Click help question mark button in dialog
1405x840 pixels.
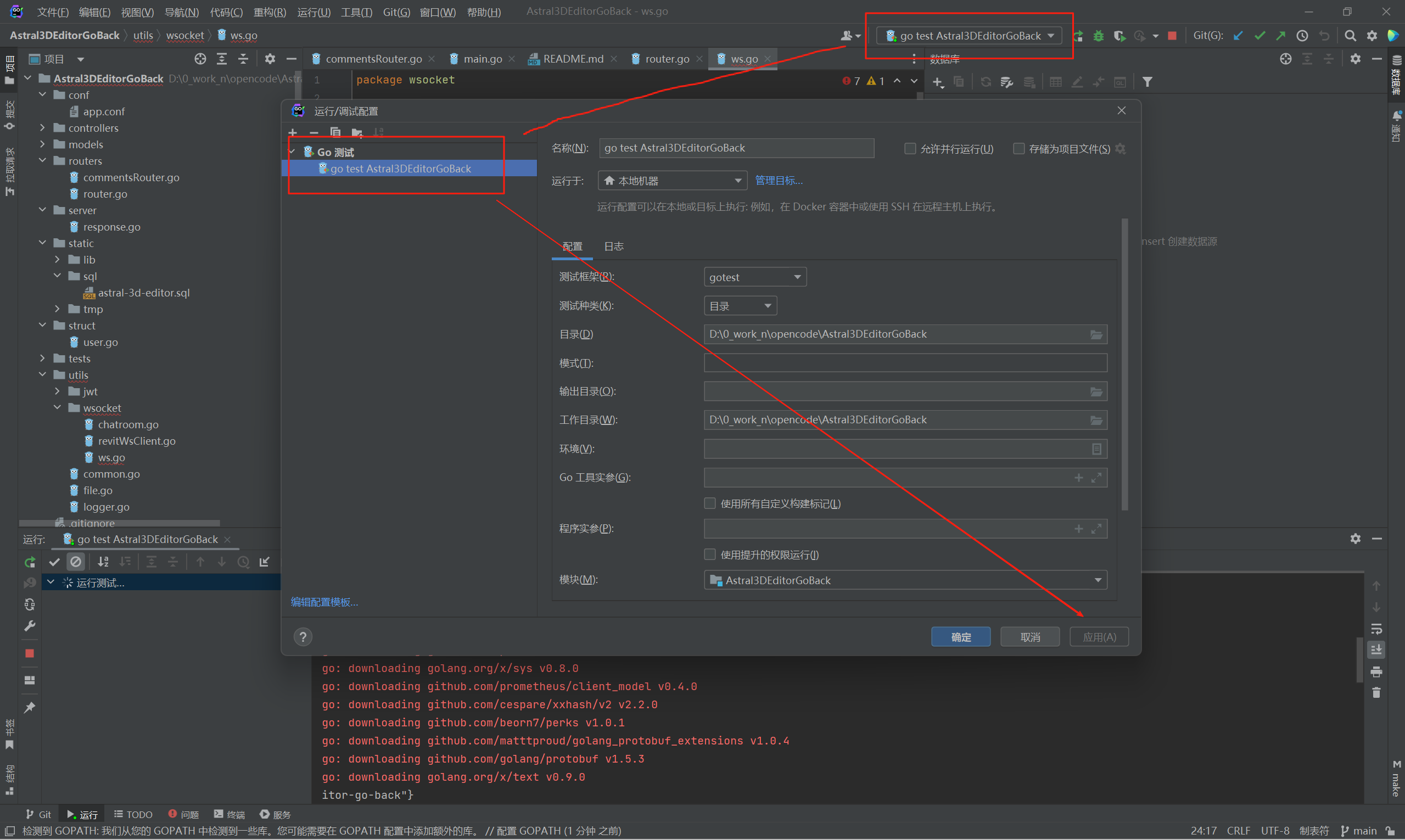(x=303, y=637)
